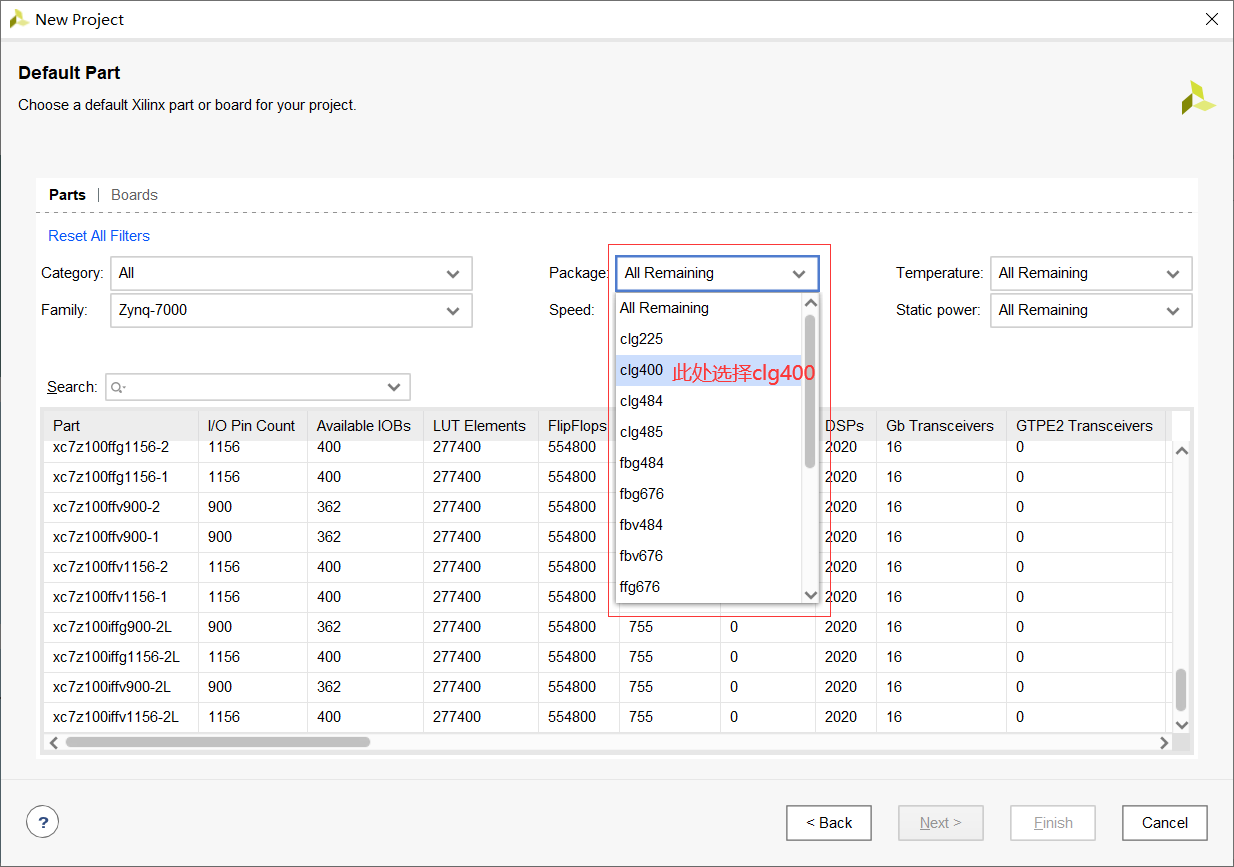
Task: Select part xc7z100ffg1156-1 row
Action: (606, 477)
